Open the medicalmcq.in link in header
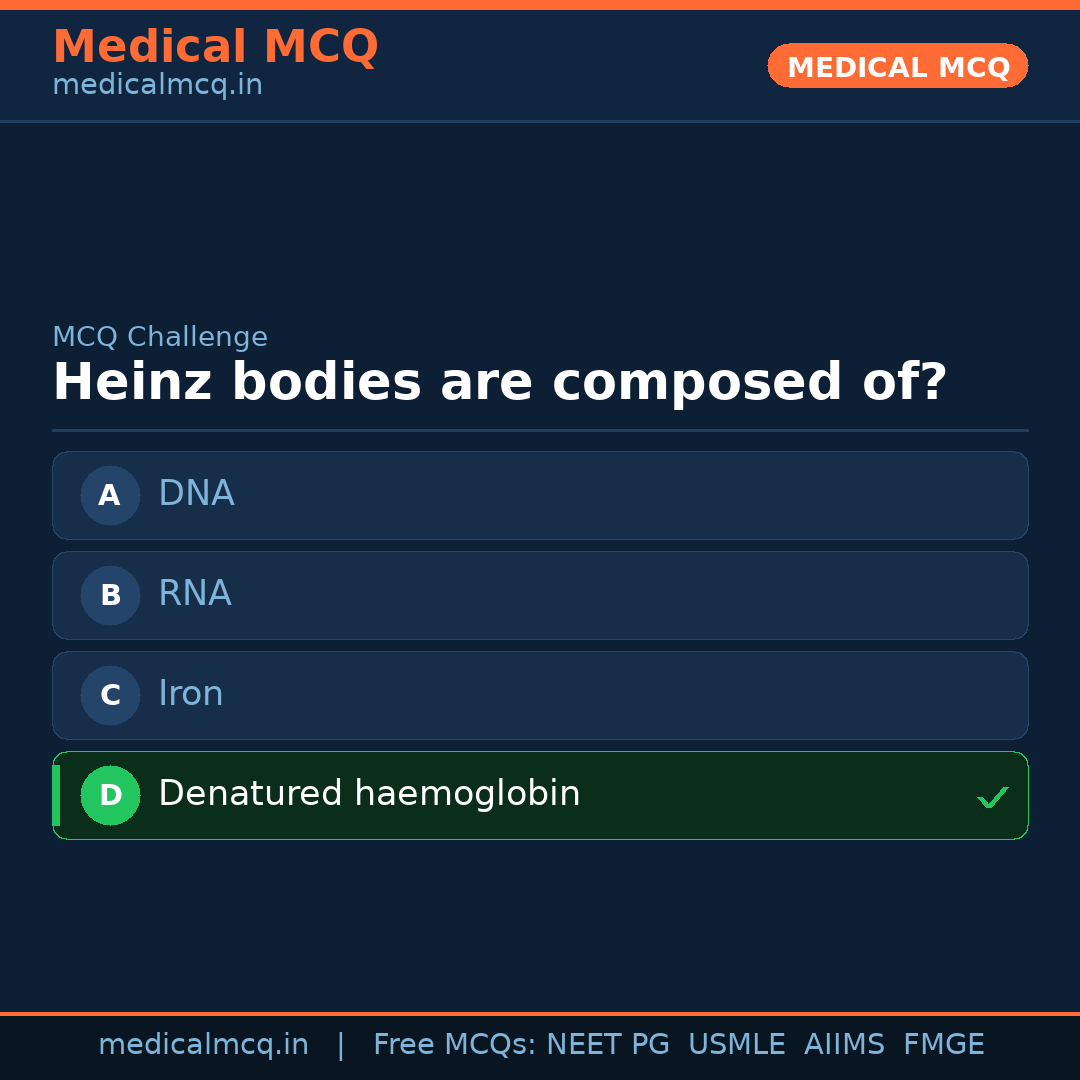This screenshot has height=1080, width=1080. pyautogui.click(x=157, y=85)
